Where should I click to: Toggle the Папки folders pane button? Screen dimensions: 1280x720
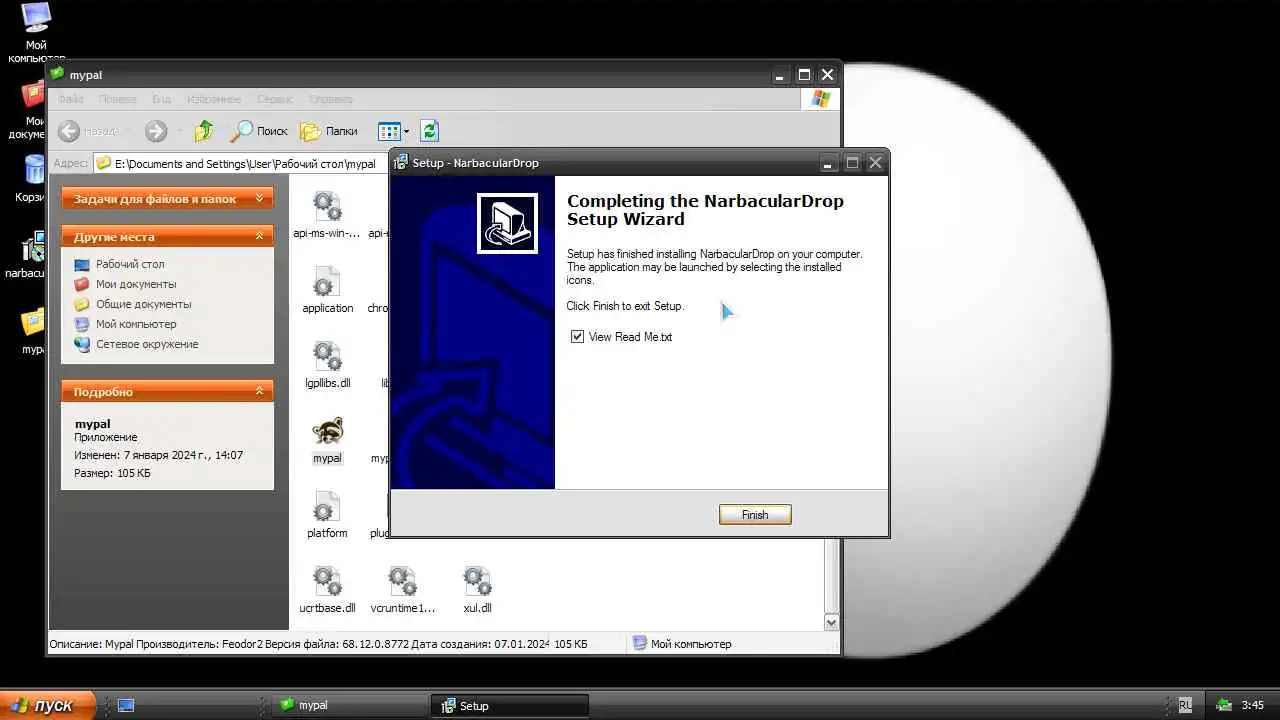[329, 131]
